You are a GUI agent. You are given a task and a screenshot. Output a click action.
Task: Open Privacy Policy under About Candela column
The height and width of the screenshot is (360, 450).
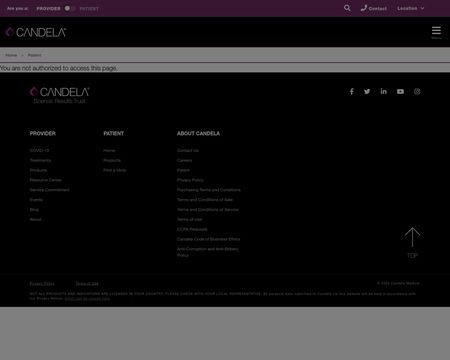[x=190, y=180]
